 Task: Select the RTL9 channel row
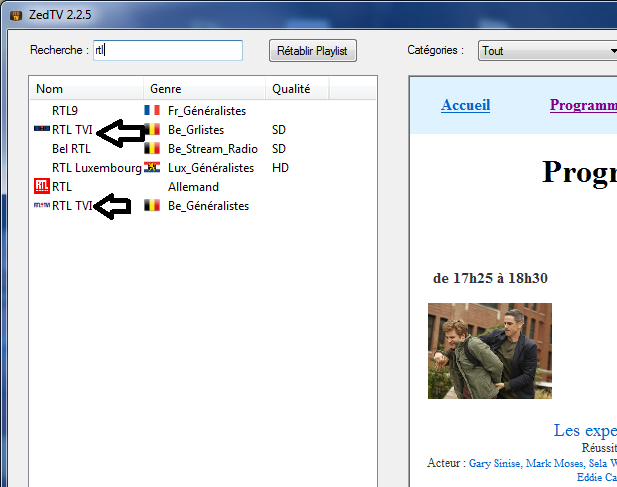(203, 111)
